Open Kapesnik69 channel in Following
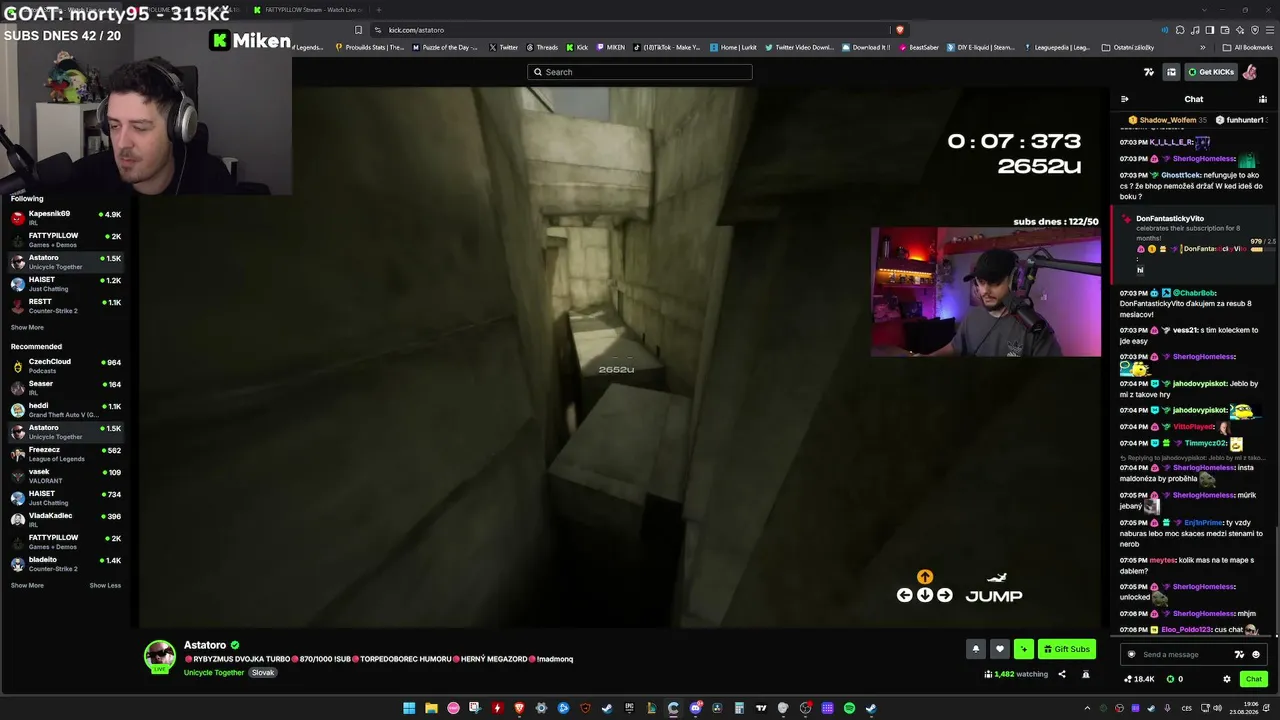1280x720 pixels. click(66, 218)
